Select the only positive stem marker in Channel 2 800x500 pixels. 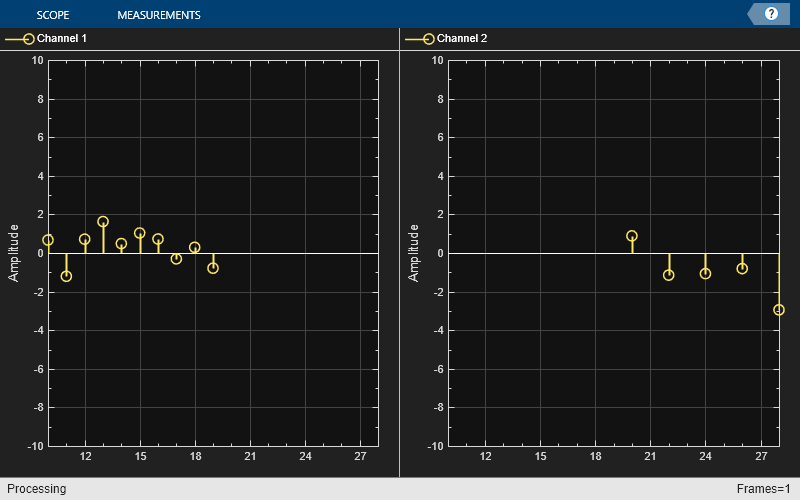pyautogui.click(x=632, y=236)
